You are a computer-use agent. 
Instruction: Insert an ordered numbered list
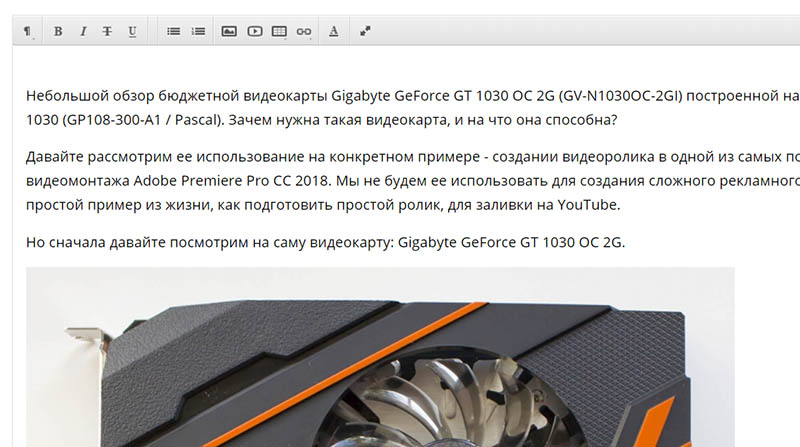point(198,32)
